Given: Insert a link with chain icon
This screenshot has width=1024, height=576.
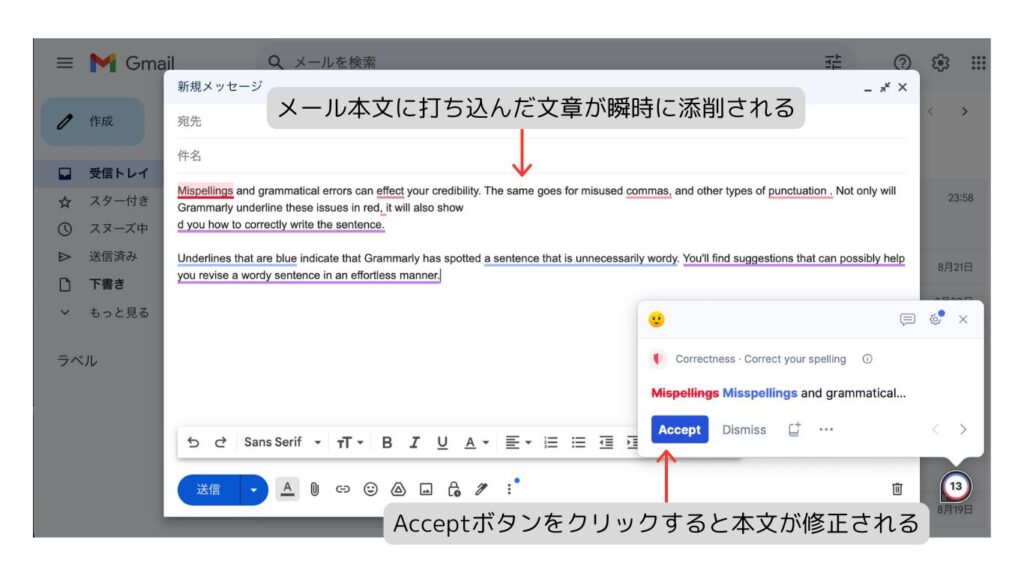Looking at the screenshot, I should click(x=343, y=489).
